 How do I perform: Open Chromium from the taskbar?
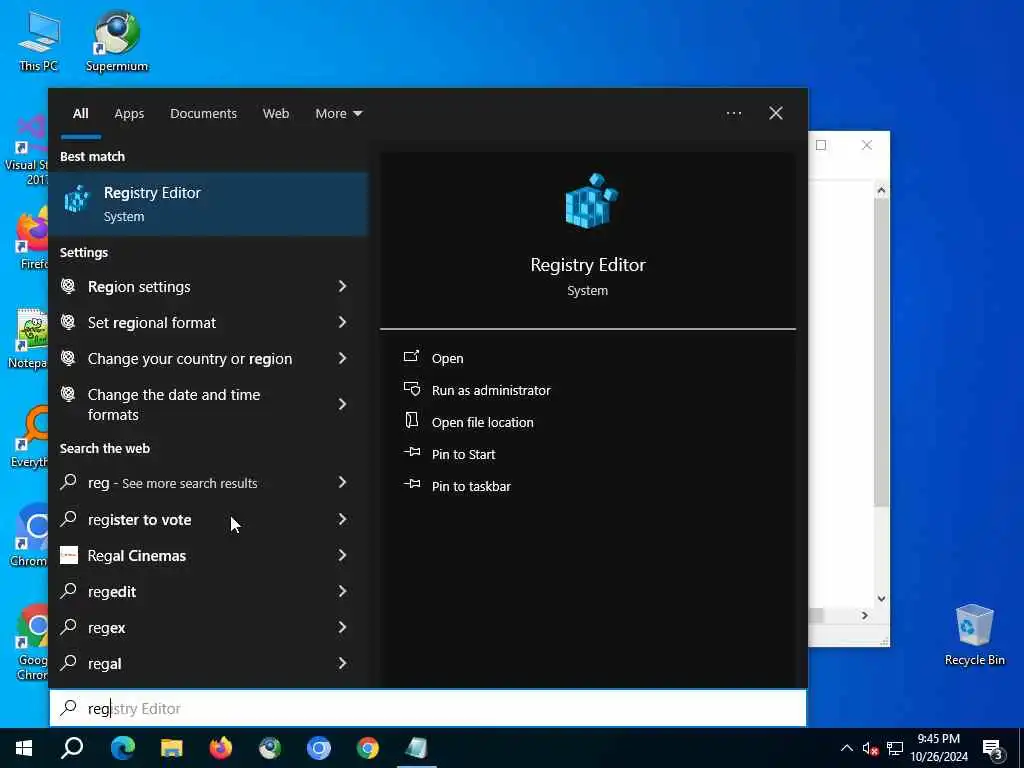click(x=319, y=748)
